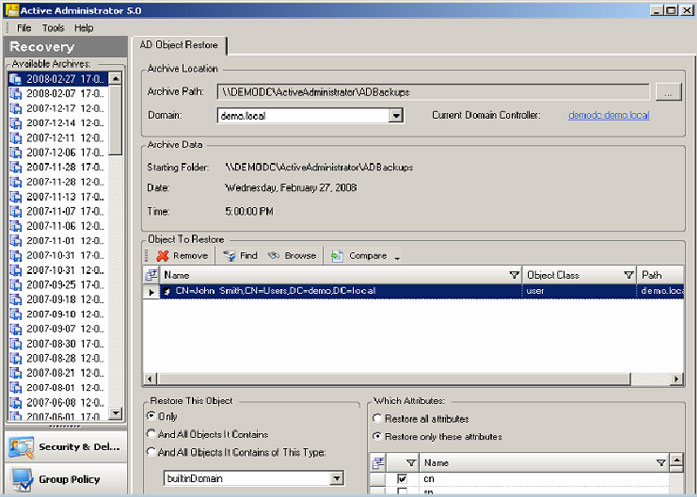Open the attributes checkbox column filter

point(411,463)
